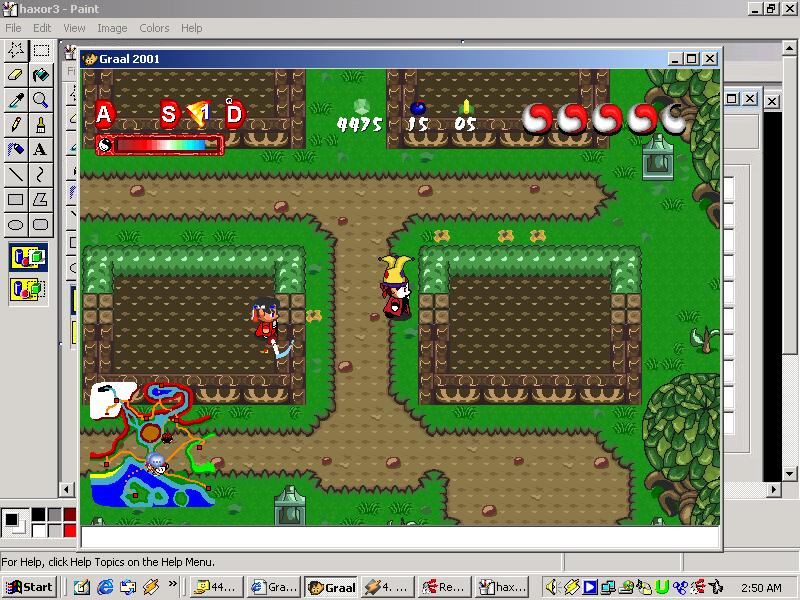Click Paint's horizontal scrollbar left arrow
Viewport: 800px width, 600px height.
[x=66, y=490]
